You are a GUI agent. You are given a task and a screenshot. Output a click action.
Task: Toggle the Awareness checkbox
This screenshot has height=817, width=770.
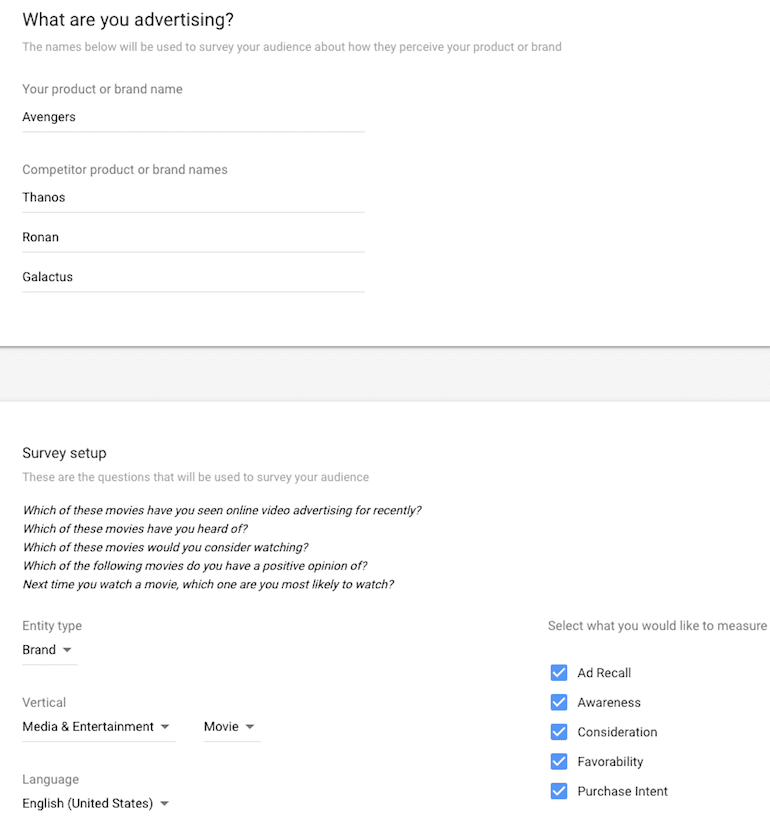pos(558,702)
